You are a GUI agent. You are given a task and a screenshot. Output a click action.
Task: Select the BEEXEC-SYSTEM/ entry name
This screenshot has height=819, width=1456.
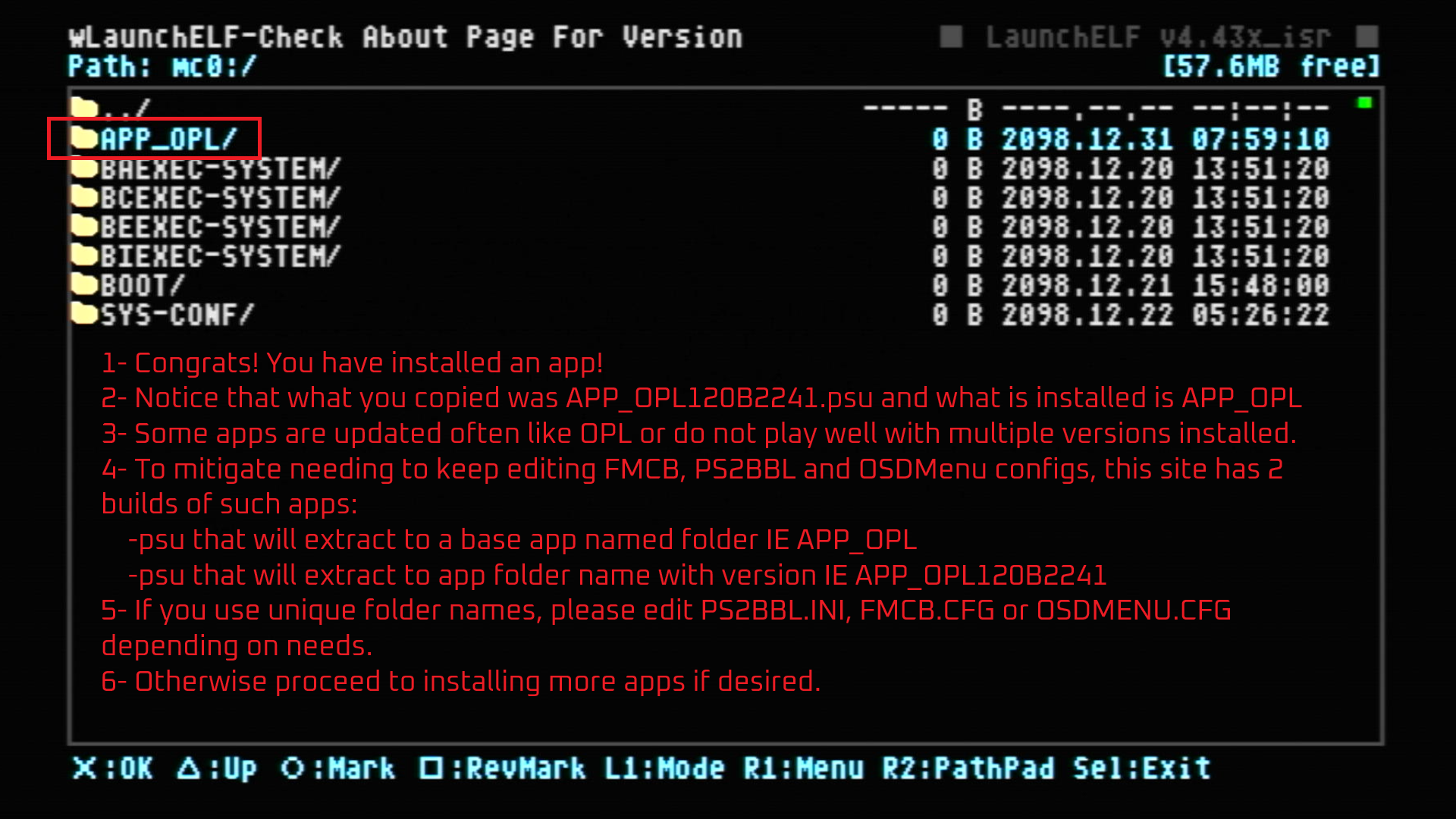pyautogui.click(x=221, y=227)
